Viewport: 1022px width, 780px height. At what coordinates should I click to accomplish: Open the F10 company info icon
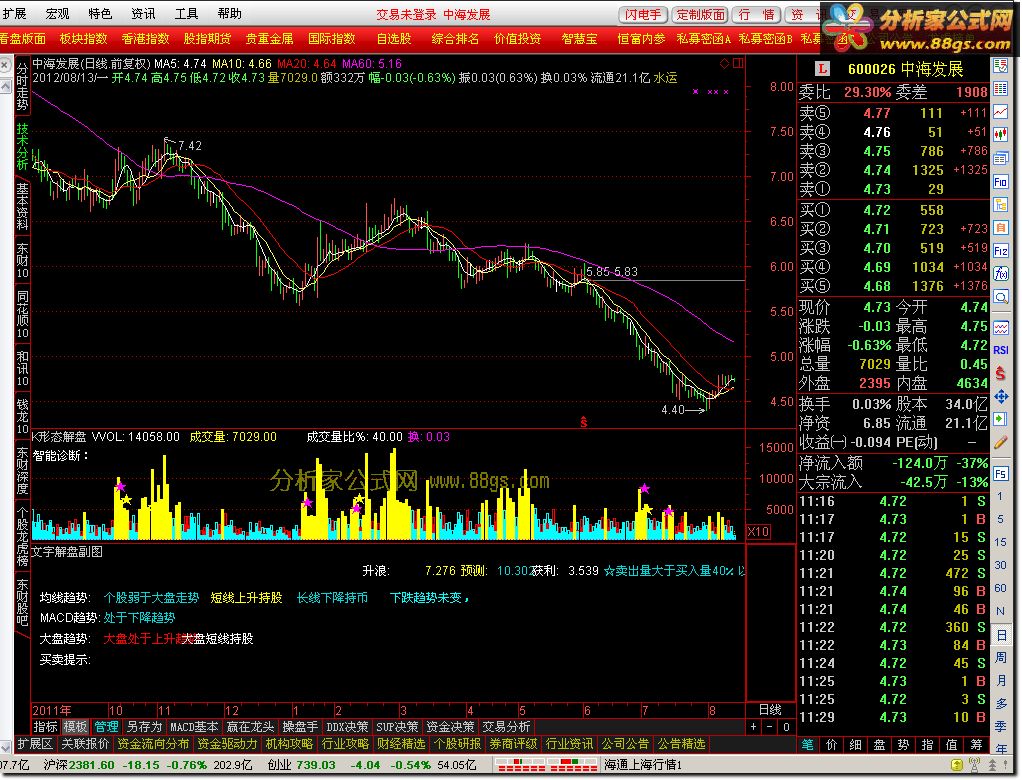pos(1000,182)
